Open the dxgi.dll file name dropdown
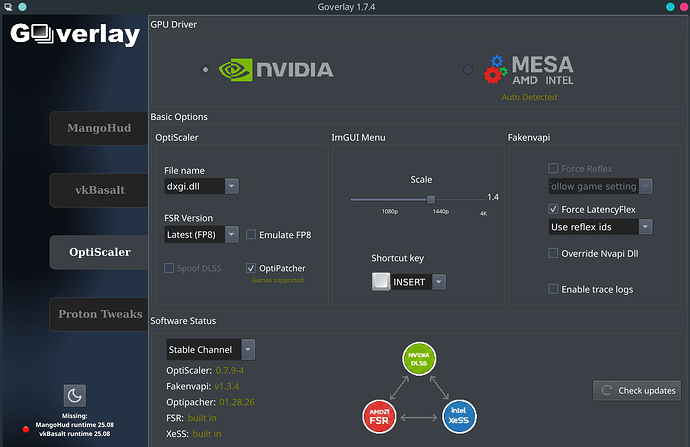Screen dimensions: 690x447 click(x=202, y=186)
